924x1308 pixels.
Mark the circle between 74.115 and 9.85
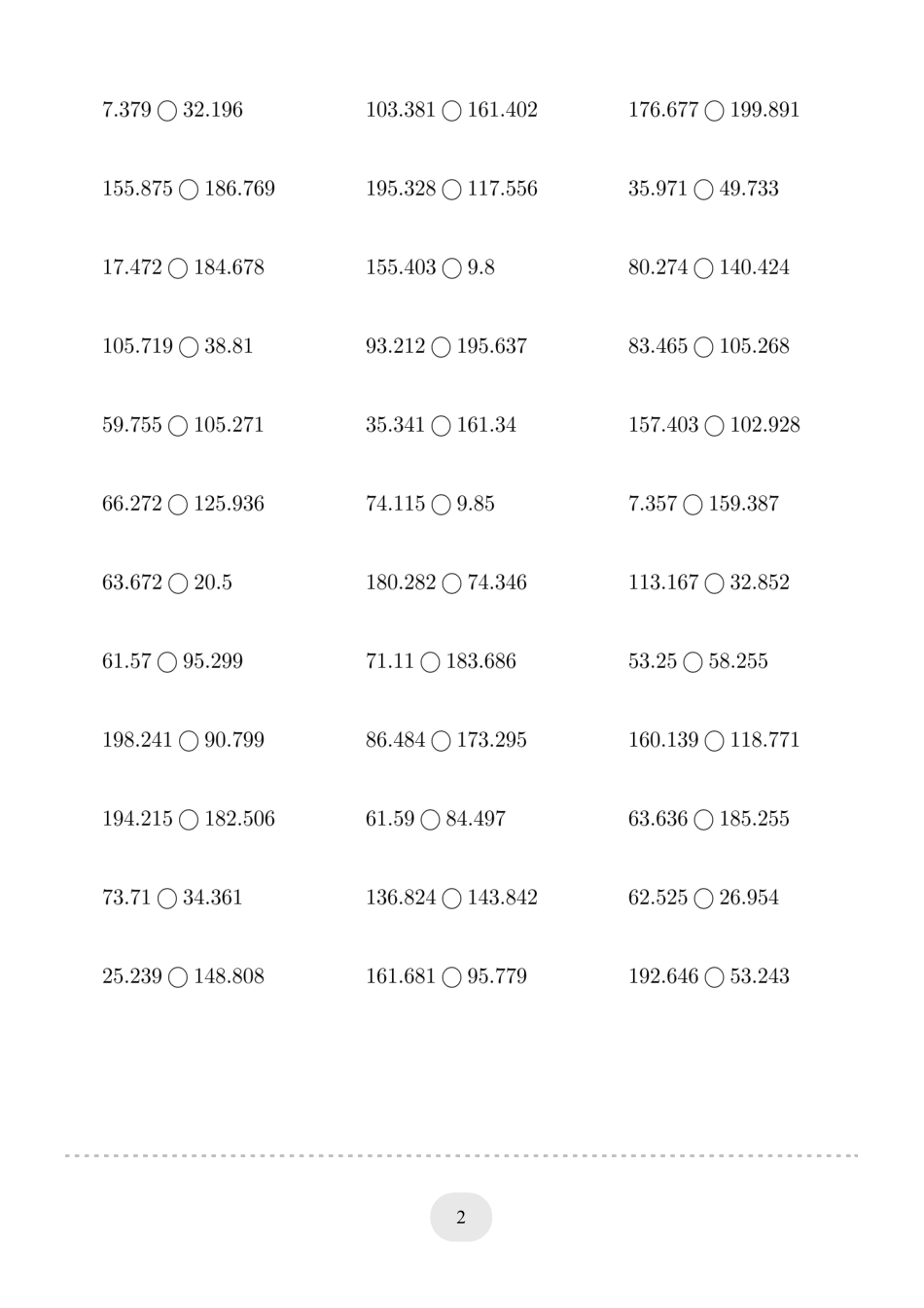441,505
